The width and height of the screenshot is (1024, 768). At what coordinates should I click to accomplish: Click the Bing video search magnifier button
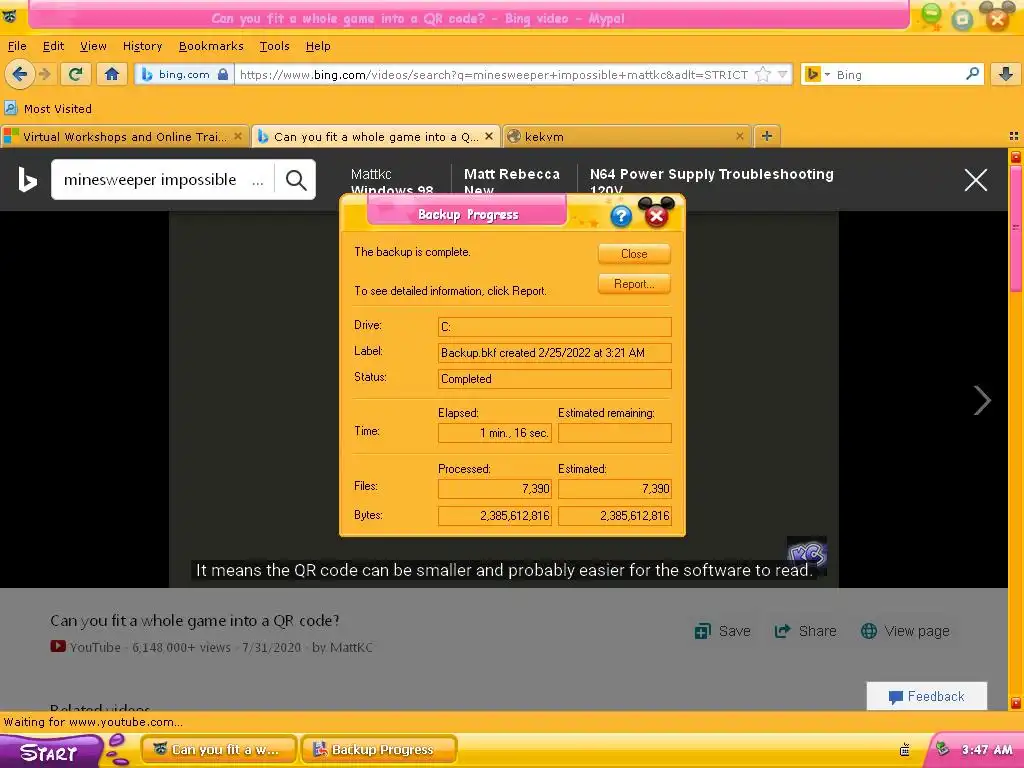point(296,180)
